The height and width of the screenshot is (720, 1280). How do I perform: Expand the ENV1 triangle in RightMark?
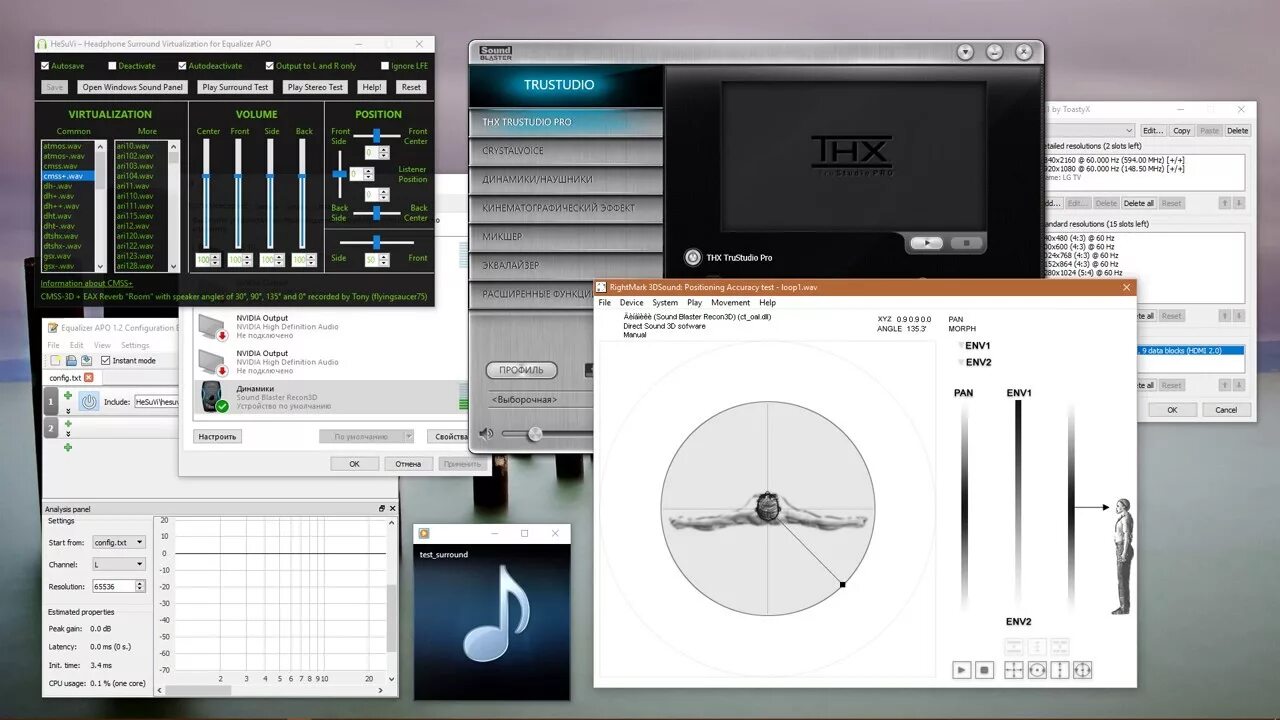(961, 345)
